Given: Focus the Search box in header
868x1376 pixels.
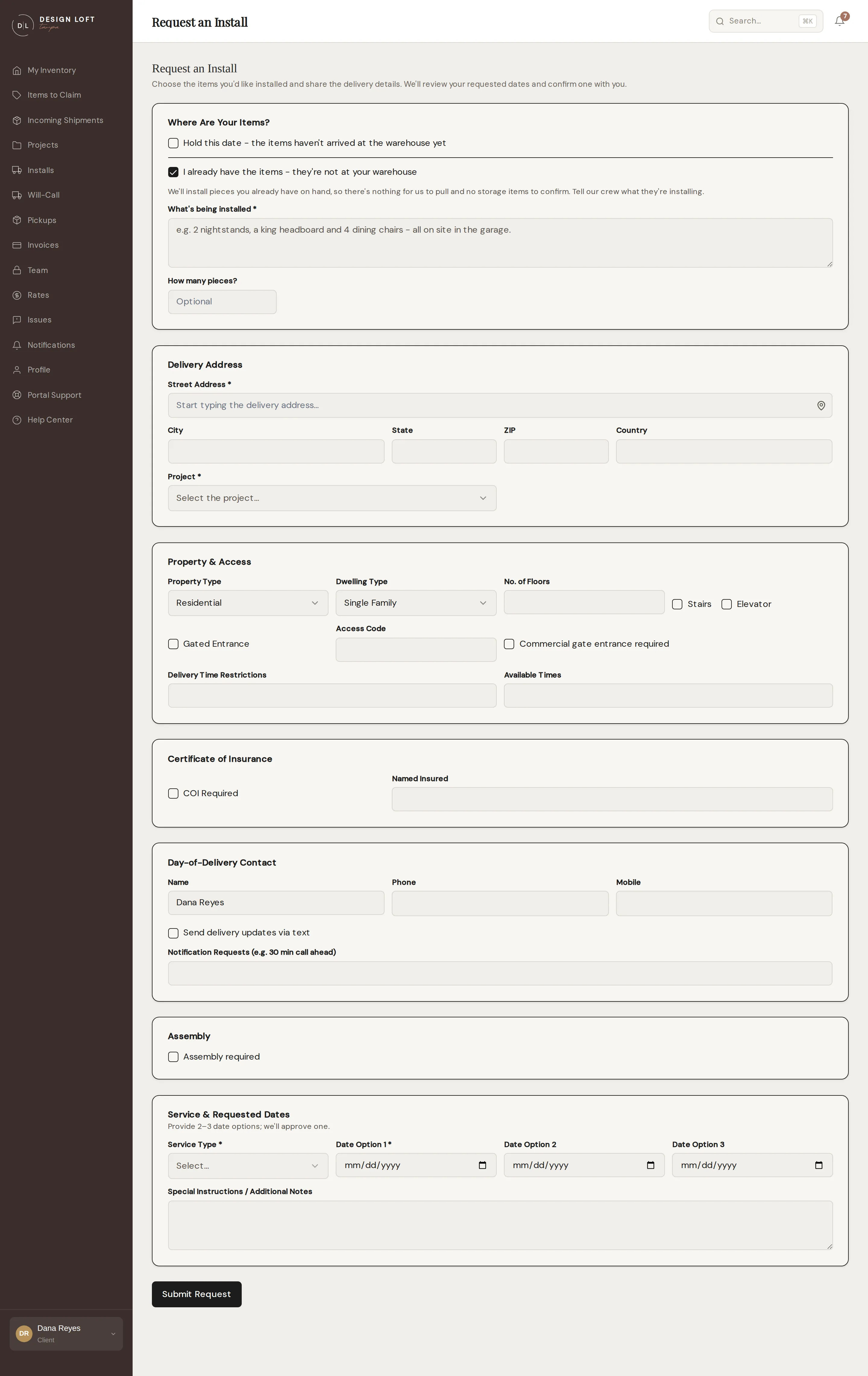Looking at the screenshot, I should click(x=766, y=21).
